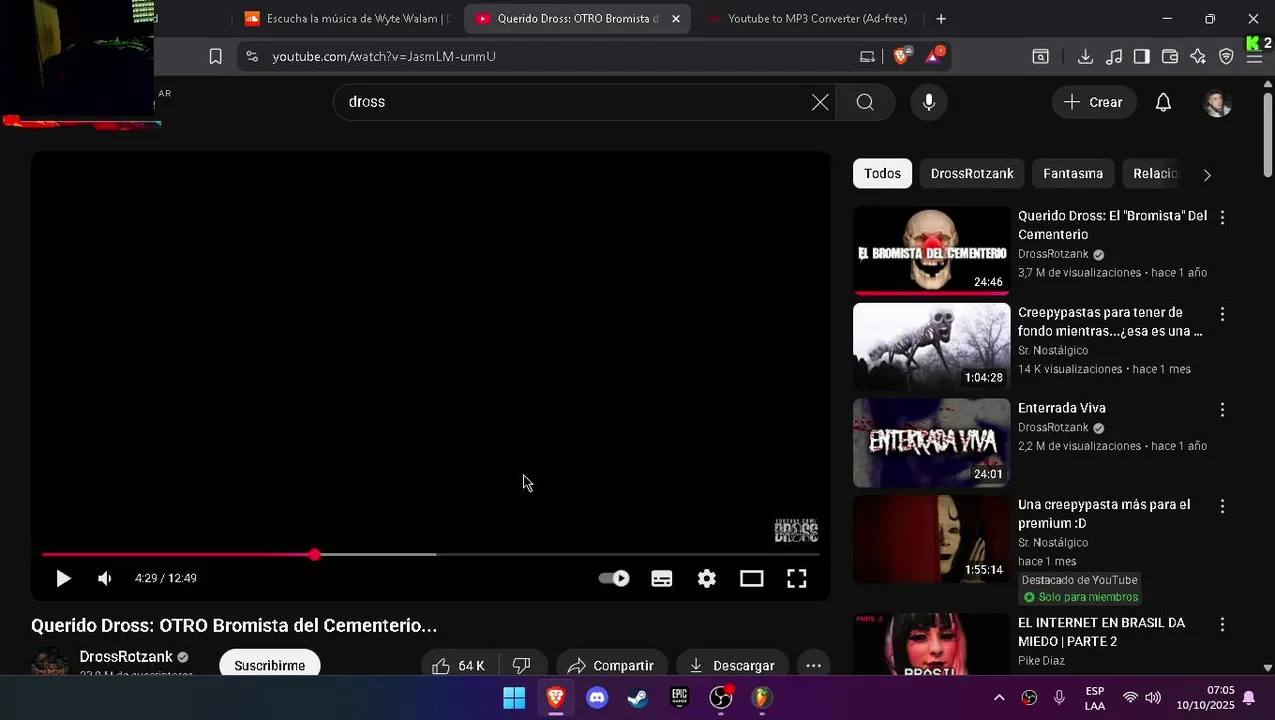Close the Querido Dross browser tab
Screen dimensions: 1275x720
pos(676,18)
